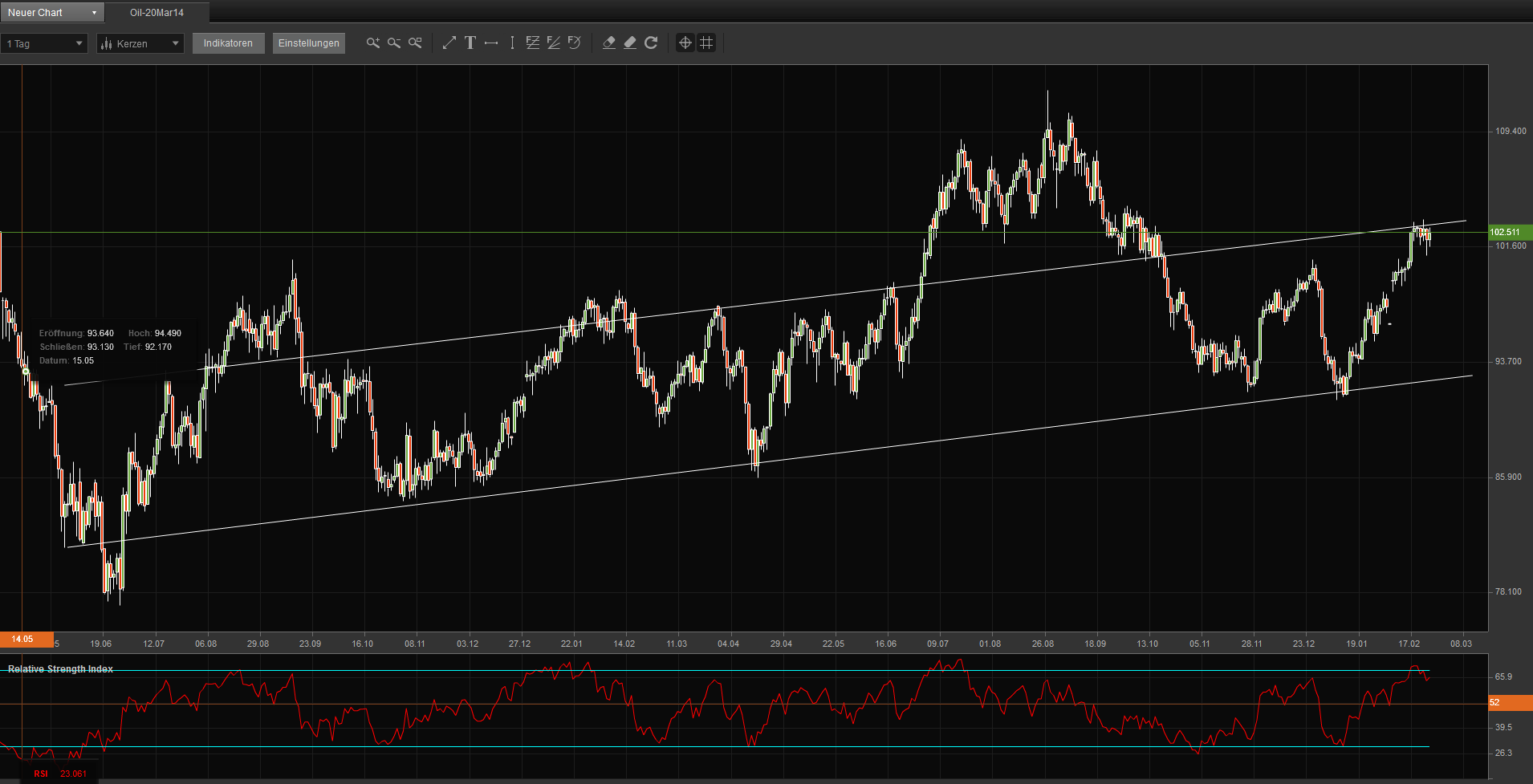The width and height of the screenshot is (1533, 784).
Task: Open the 1 Tag timeframe dropdown
Action: coord(44,43)
